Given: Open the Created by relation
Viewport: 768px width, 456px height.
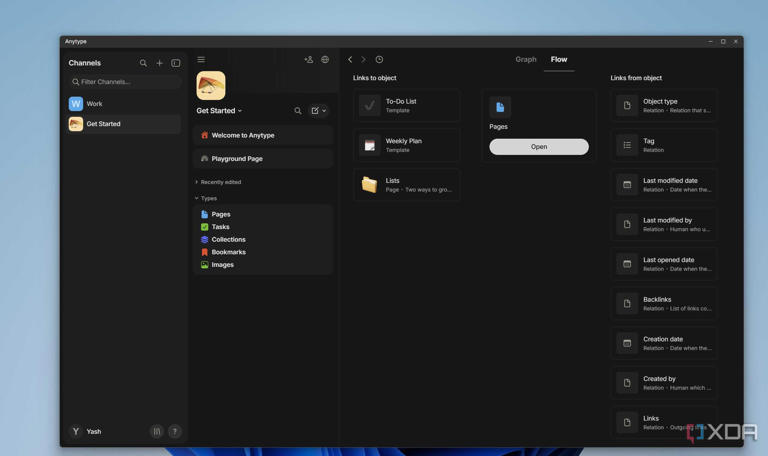Looking at the screenshot, I should 664,383.
